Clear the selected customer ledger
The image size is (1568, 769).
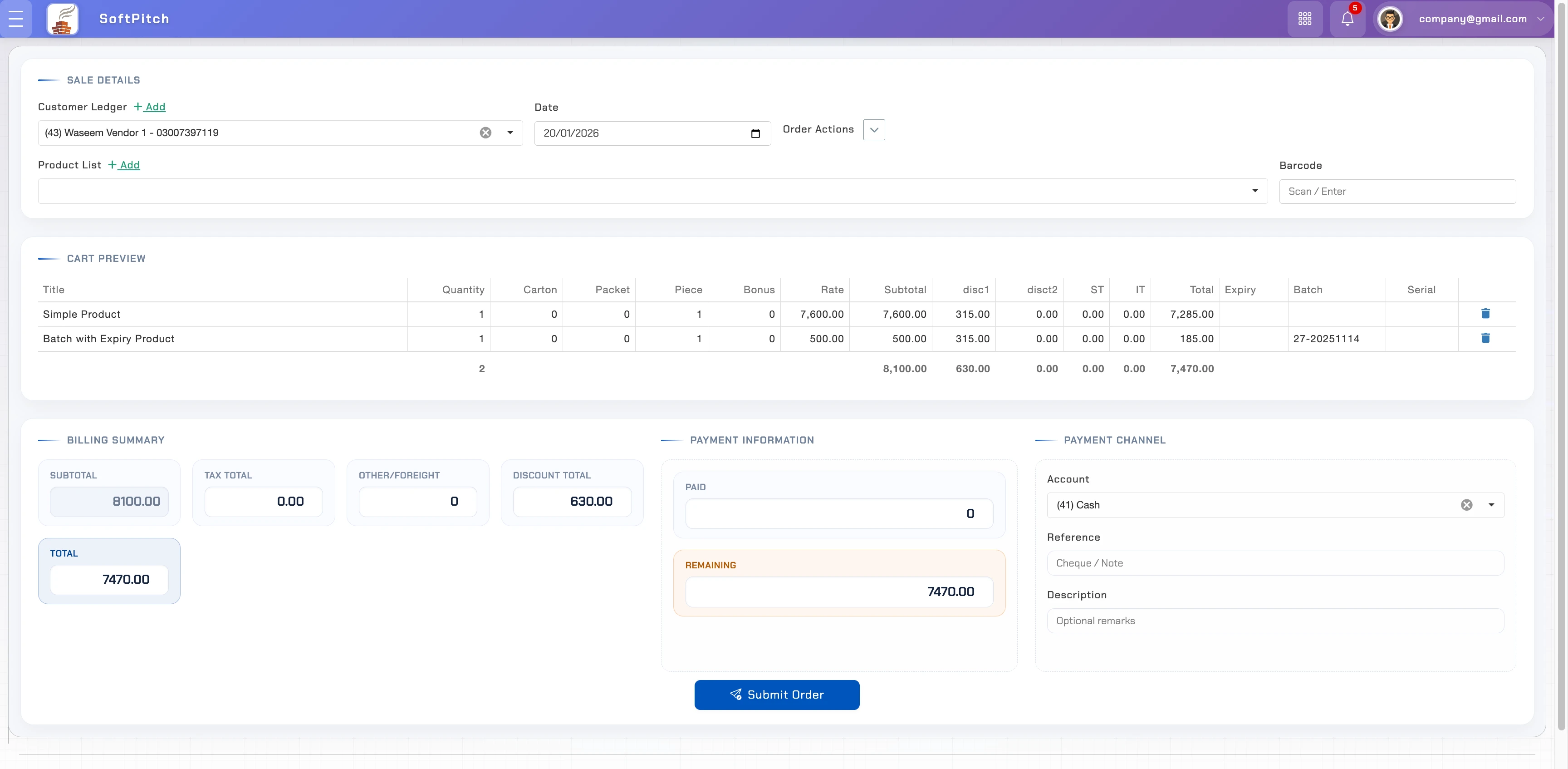point(485,133)
